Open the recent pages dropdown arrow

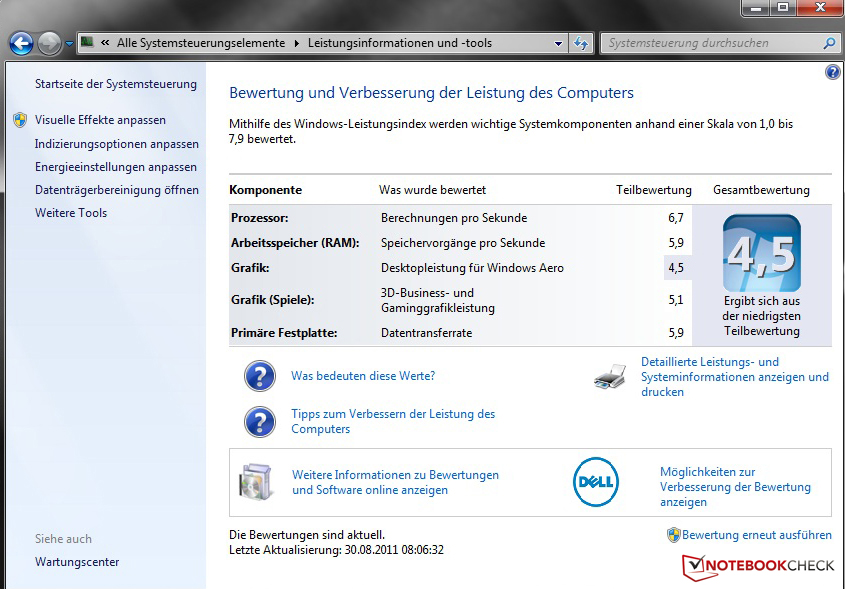point(69,44)
